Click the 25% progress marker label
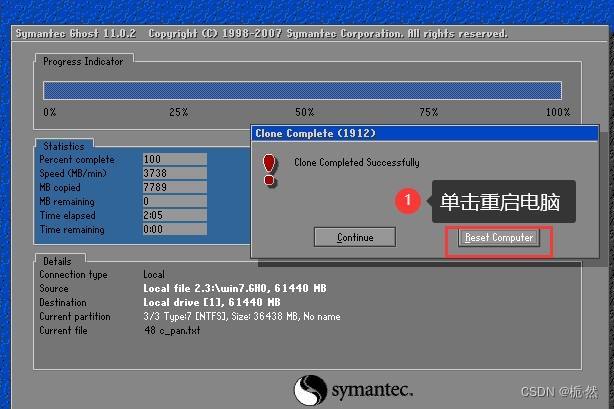614x409 pixels. coord(179,112)
